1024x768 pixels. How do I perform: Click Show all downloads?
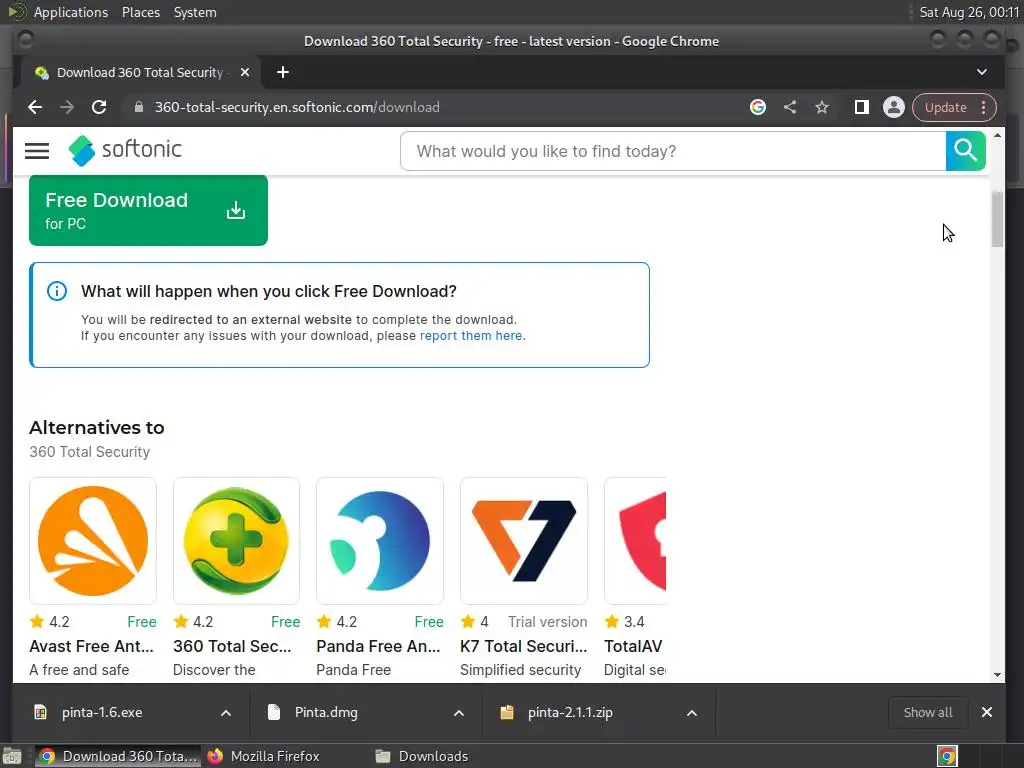(927, 712)
